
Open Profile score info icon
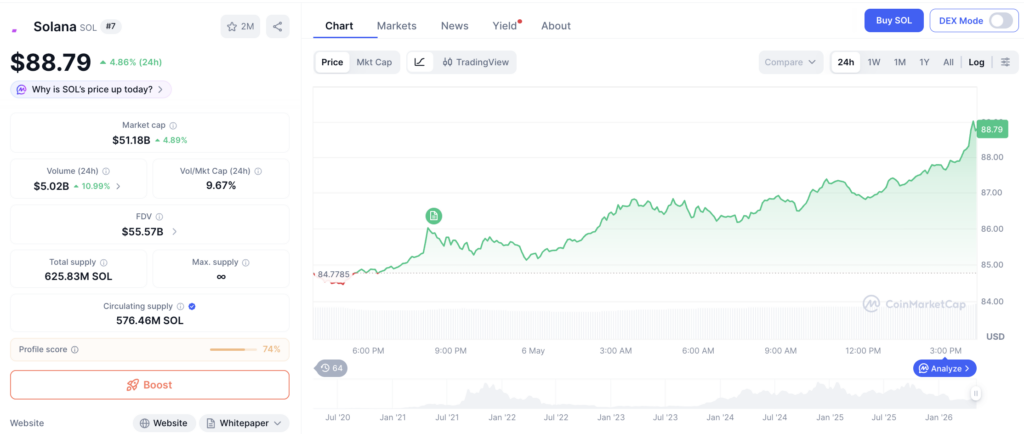(74, 350)
